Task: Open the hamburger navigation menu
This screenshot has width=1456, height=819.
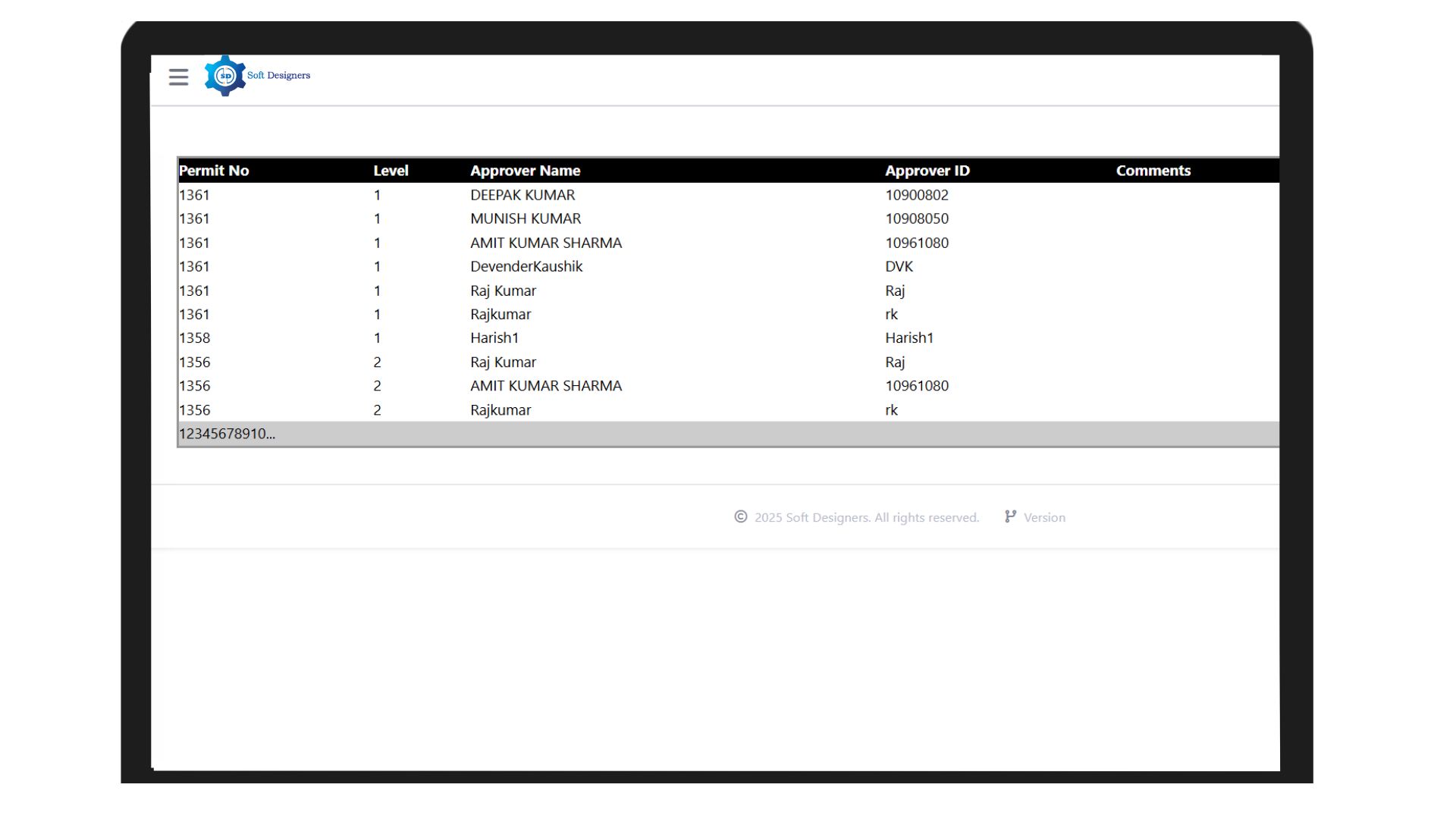Action: coord(179,77)
